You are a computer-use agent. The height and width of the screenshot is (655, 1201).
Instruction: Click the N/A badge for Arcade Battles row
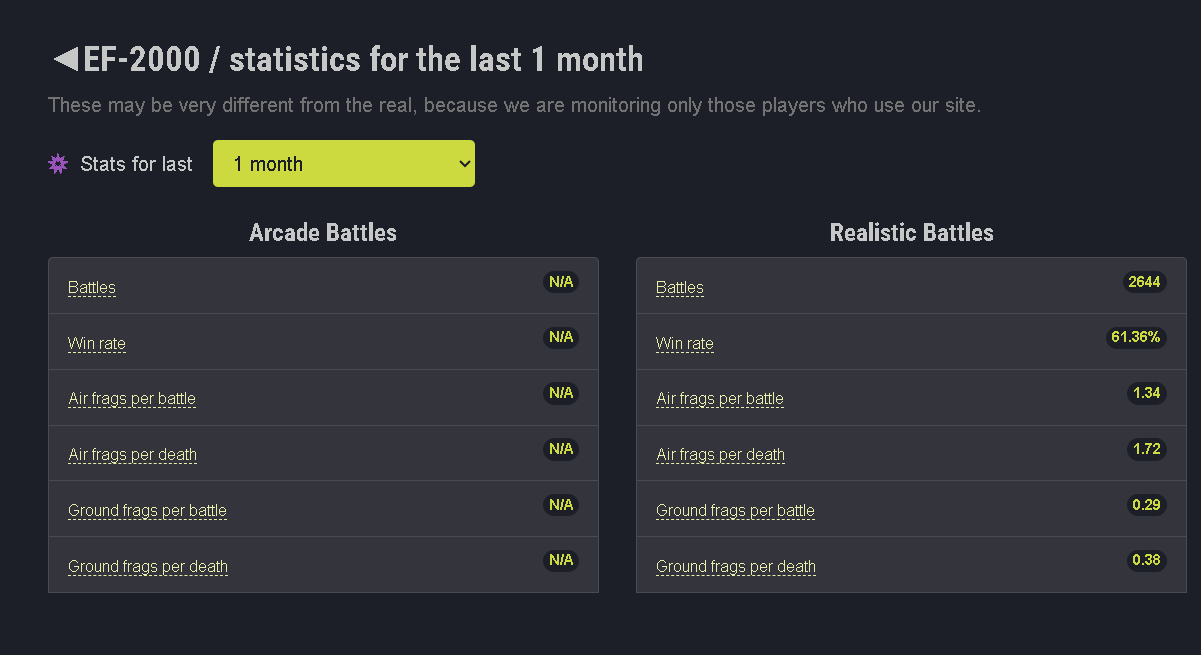pos(561,282)
